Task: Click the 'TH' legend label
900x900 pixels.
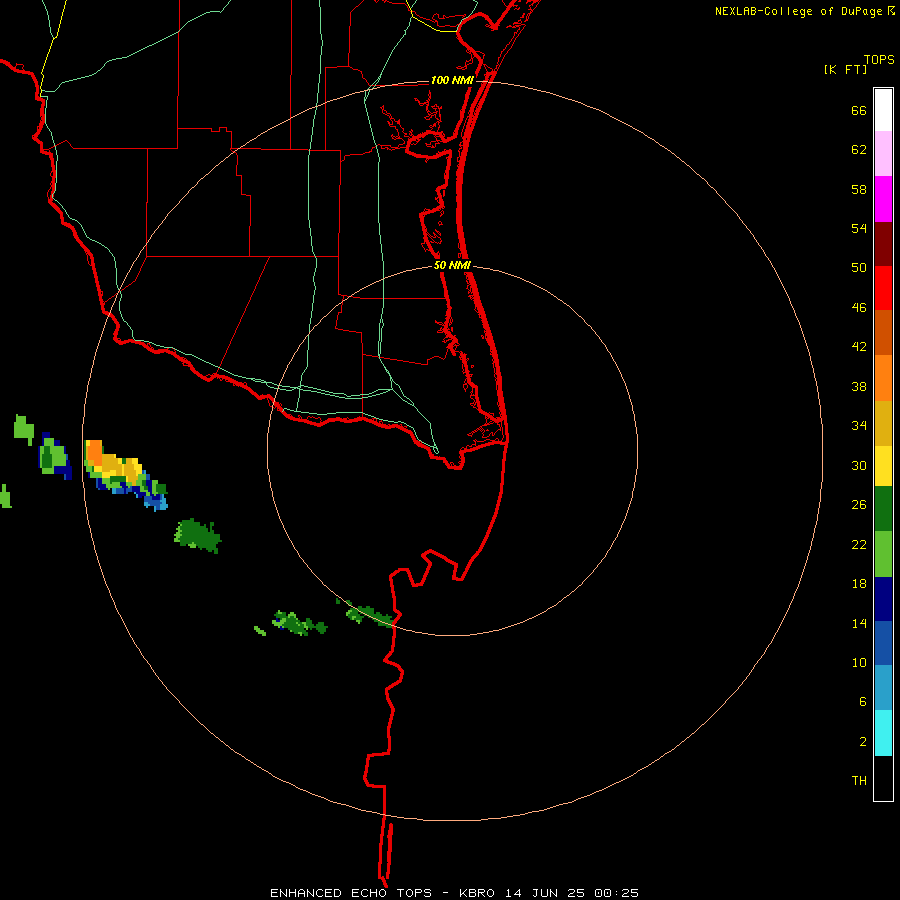Action: pos(859,781)
